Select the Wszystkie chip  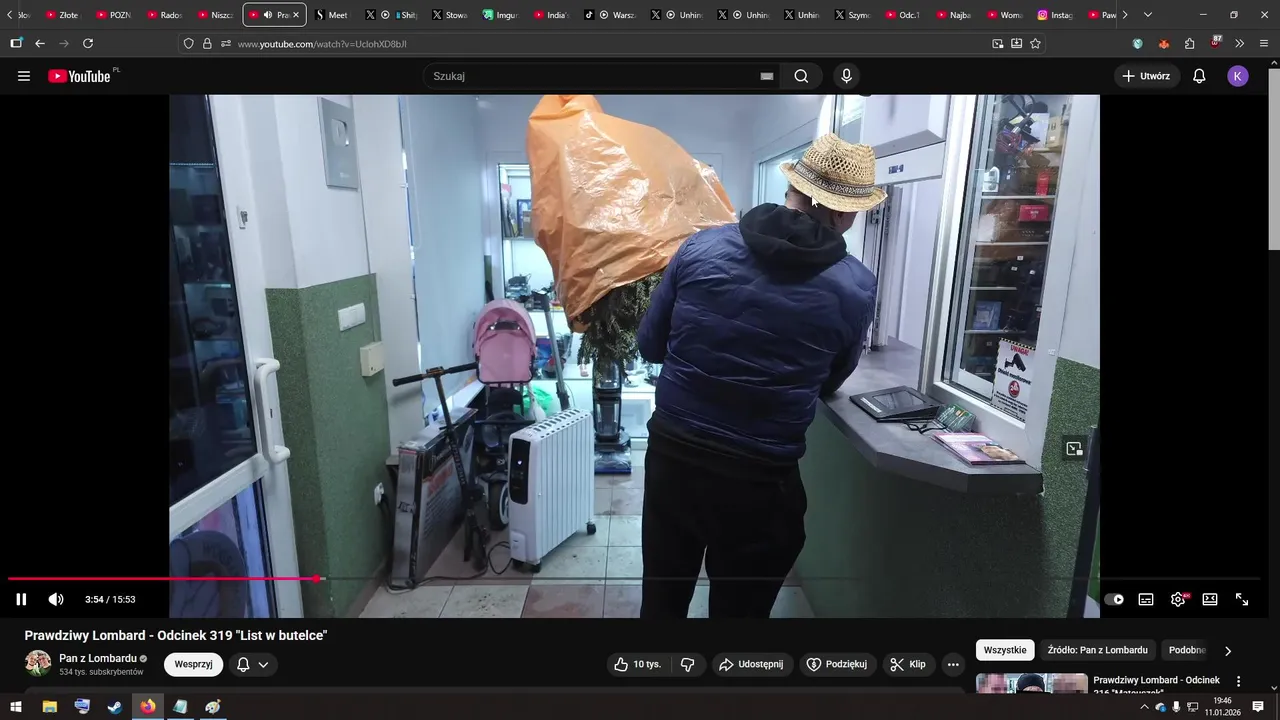click(1005, 650)
